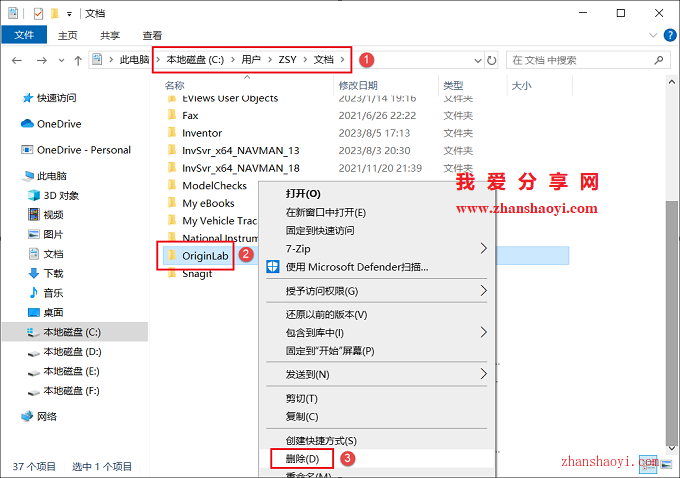This screenshot has width=680, height=478.
Task: Click the search magnifier icon
Action: (659, 60)
